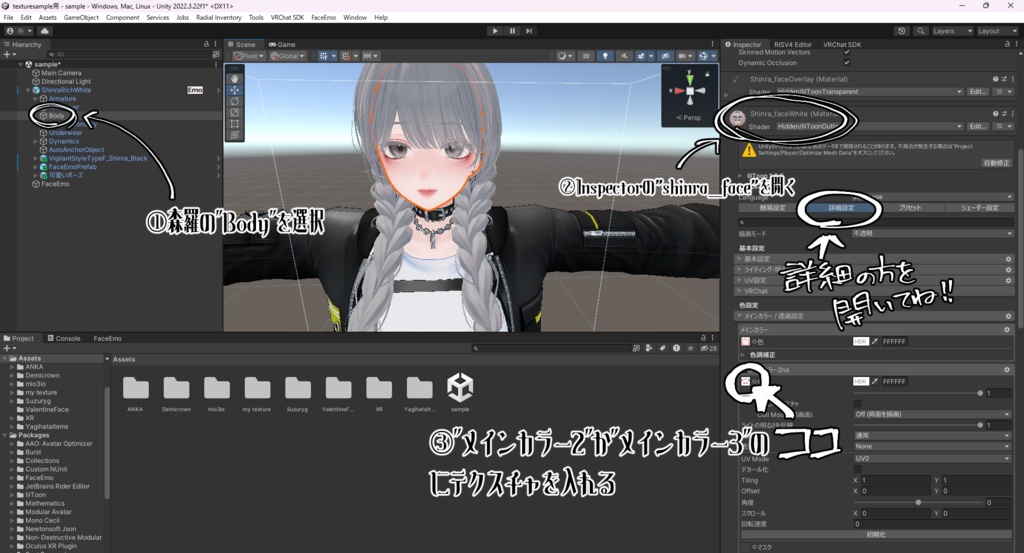Select the プリセット button
This screenshot has width=1024, height=553.
point(910,208)
